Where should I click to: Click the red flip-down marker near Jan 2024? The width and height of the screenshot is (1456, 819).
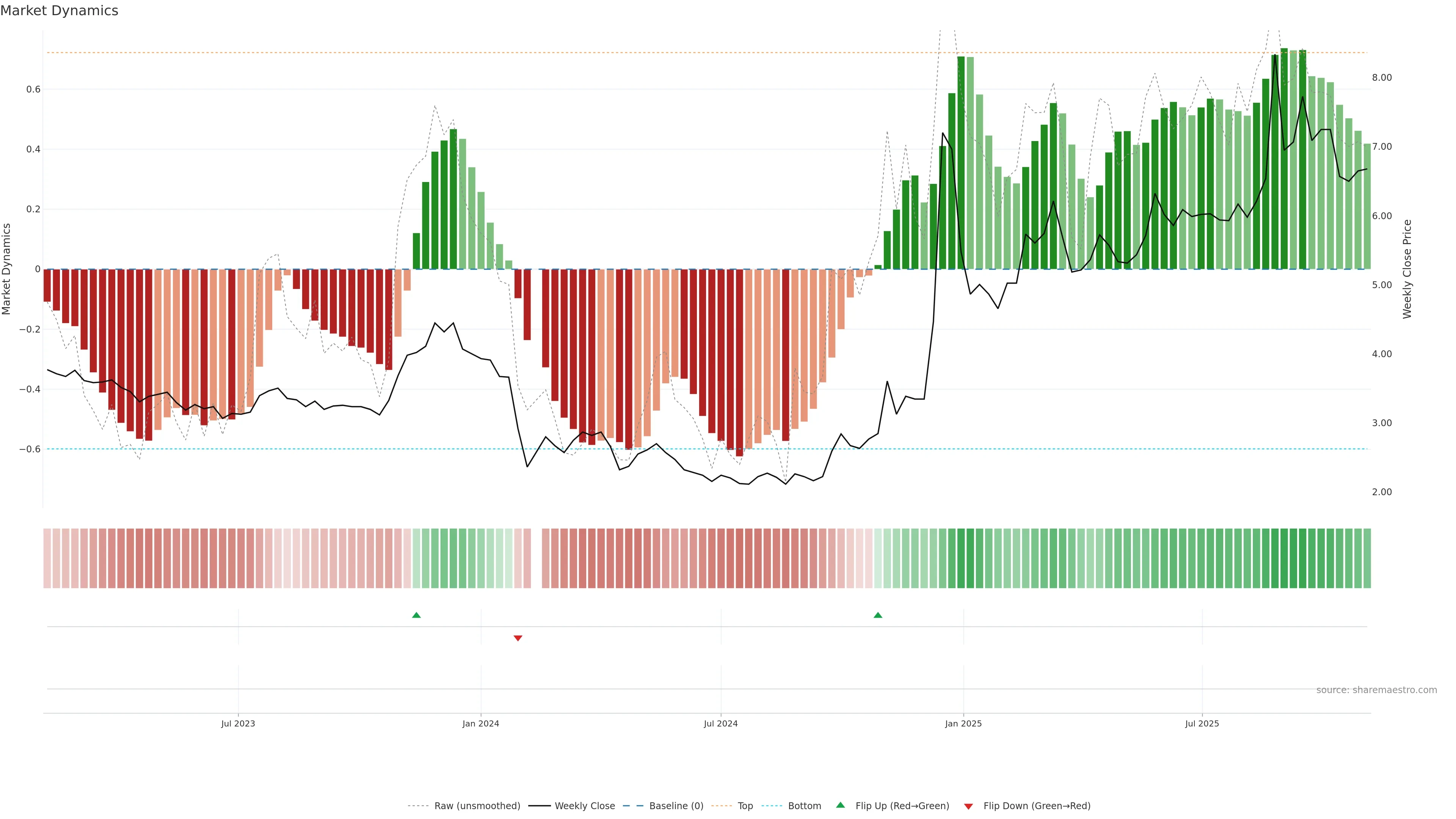(x=518, y=638)
